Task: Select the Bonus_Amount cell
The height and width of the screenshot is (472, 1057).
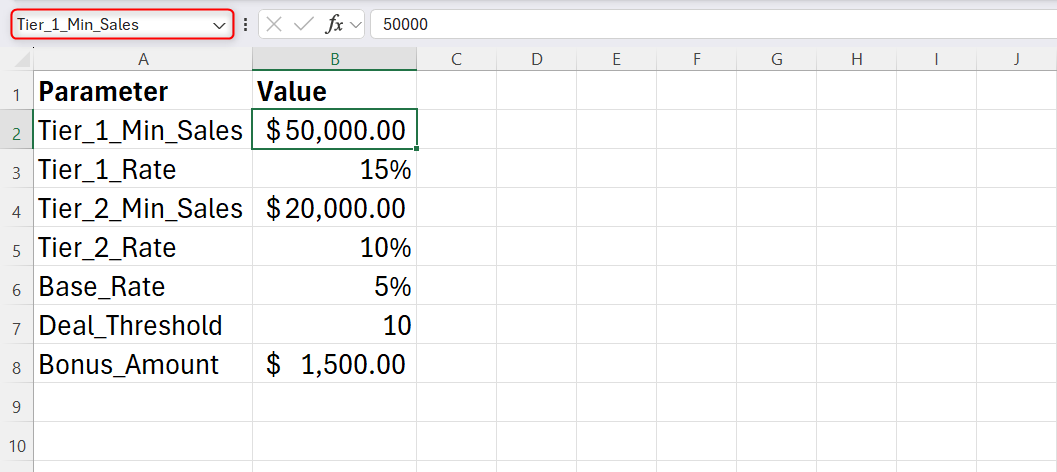Action: click(143, 364)
